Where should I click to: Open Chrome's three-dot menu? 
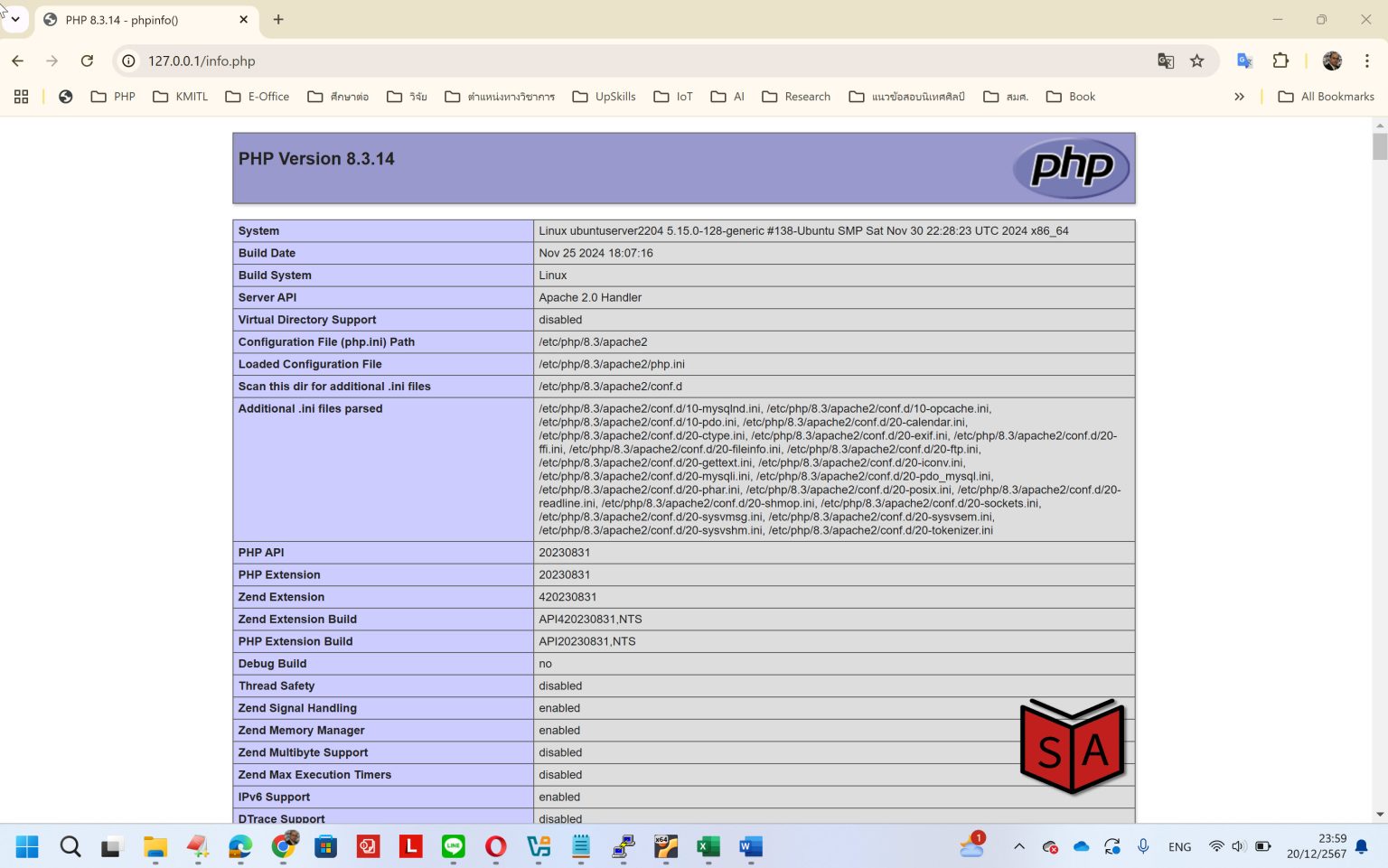[x=1367, y=61]
